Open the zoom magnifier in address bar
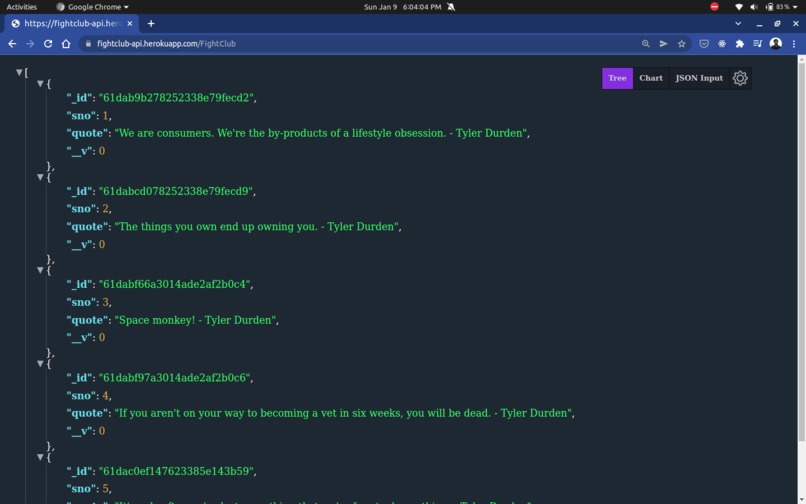806x504 pixels. 646,44
